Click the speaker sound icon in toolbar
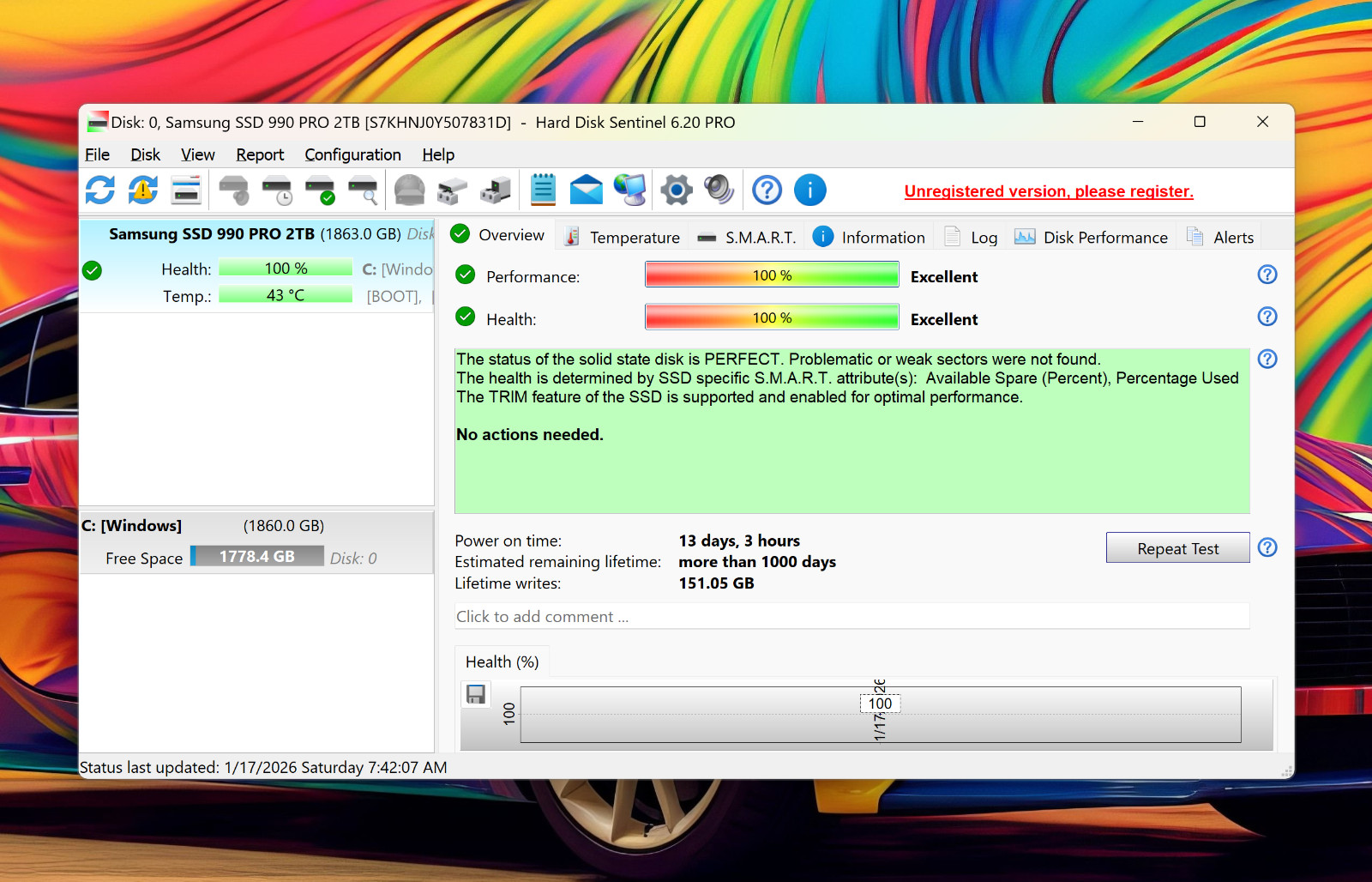Image resolution: width=1372 pixels, height=882 pixels. pyautogui.click(x=719, y=190)
